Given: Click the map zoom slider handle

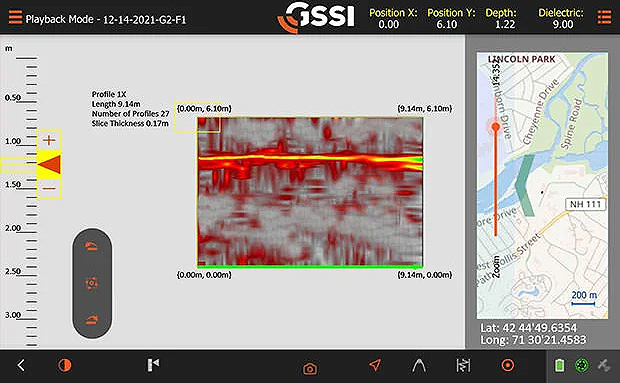Looking at the screenshot, I should click(x=495, y=127).
